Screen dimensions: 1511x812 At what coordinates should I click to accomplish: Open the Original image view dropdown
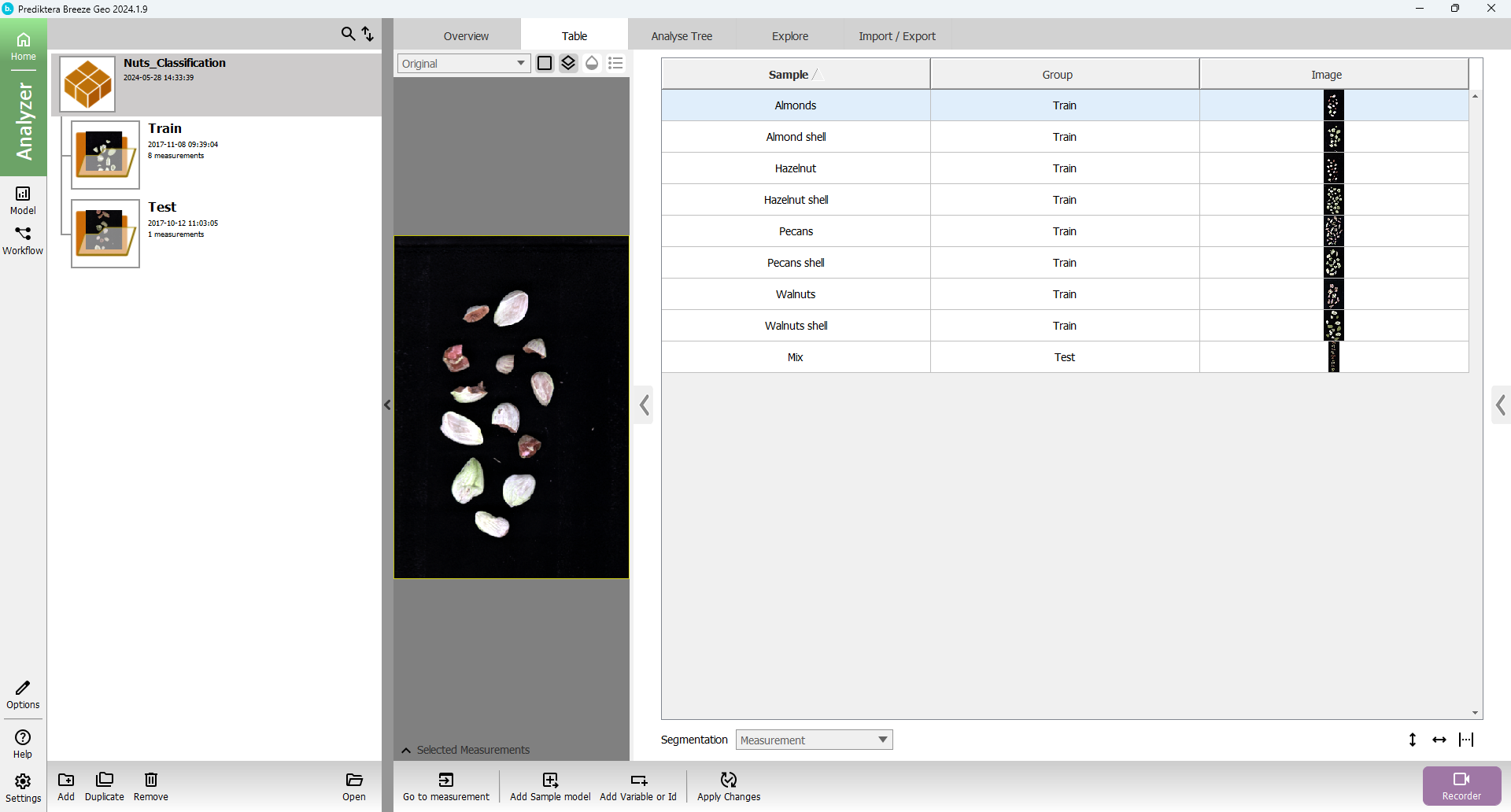click(x=464, y=63)
